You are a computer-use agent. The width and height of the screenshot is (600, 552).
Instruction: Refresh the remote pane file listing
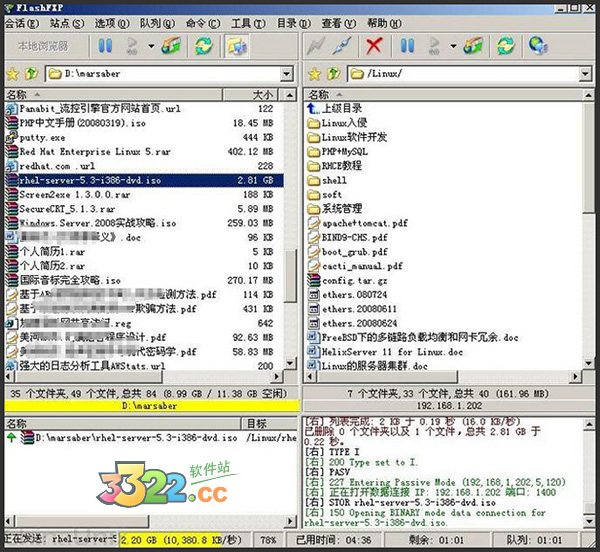pyautogui.click(x=504, y=46)
